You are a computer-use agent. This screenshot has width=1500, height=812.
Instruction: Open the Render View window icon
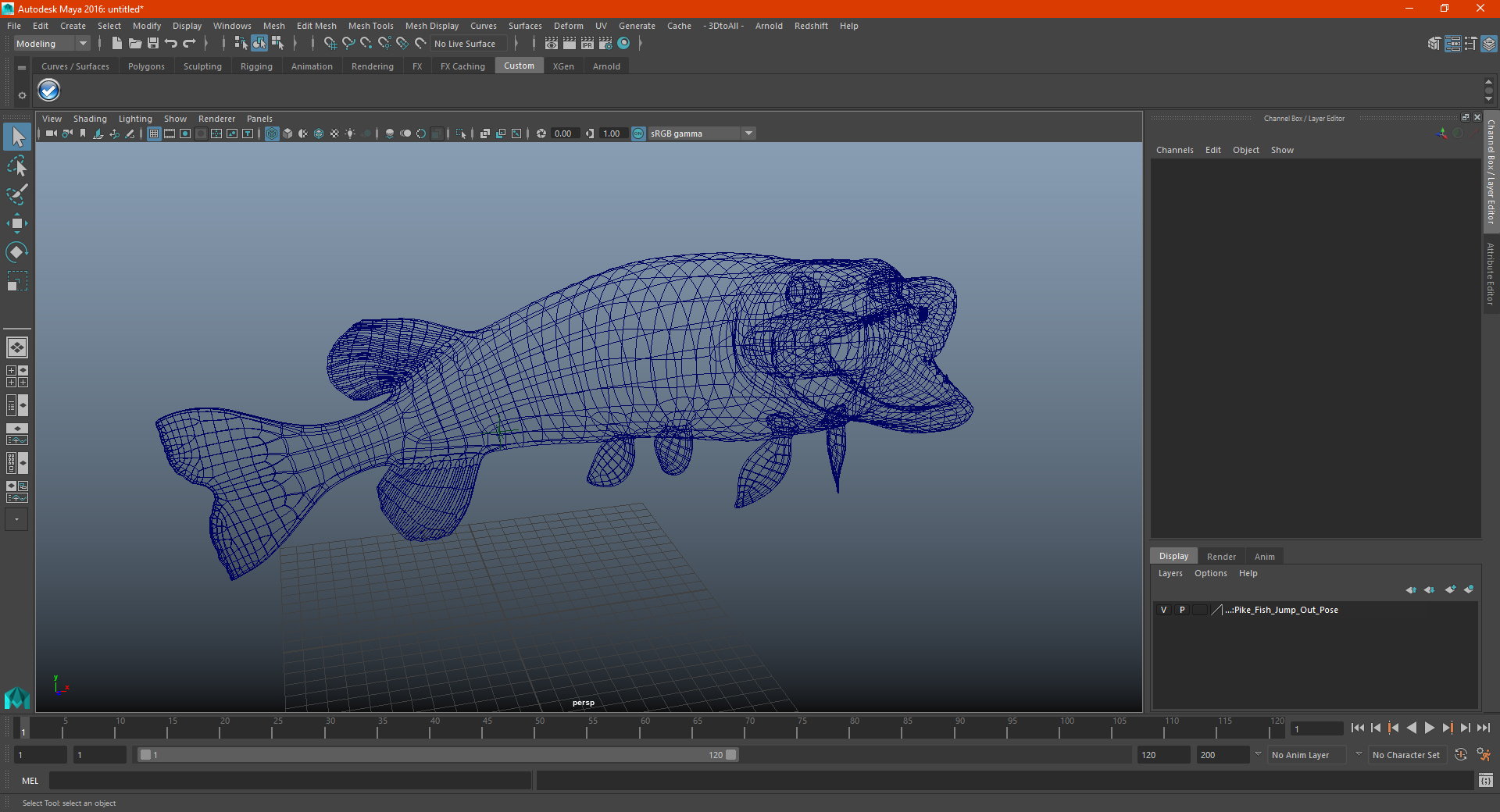552,44
